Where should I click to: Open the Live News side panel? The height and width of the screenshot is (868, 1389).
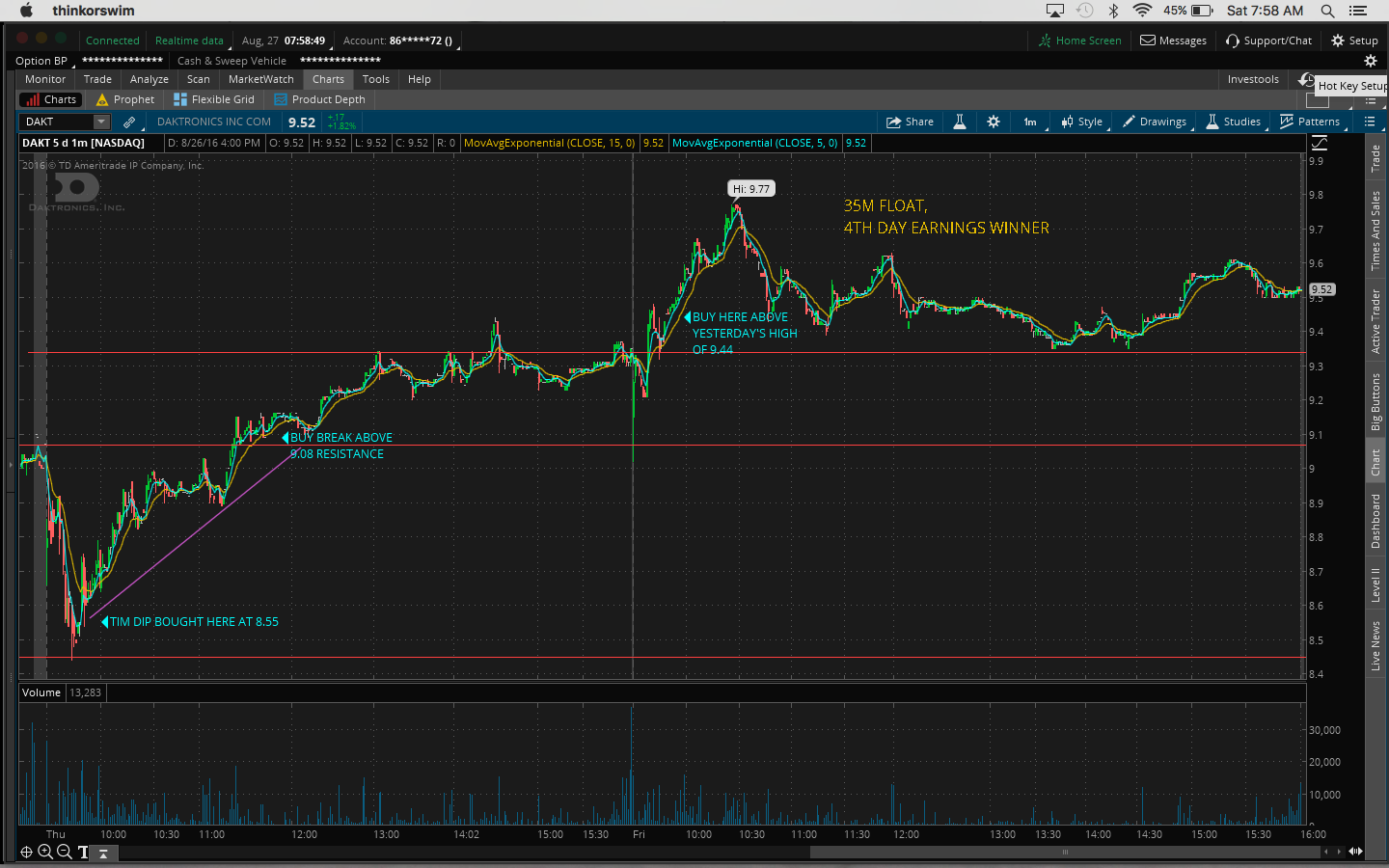[1376, 646]
